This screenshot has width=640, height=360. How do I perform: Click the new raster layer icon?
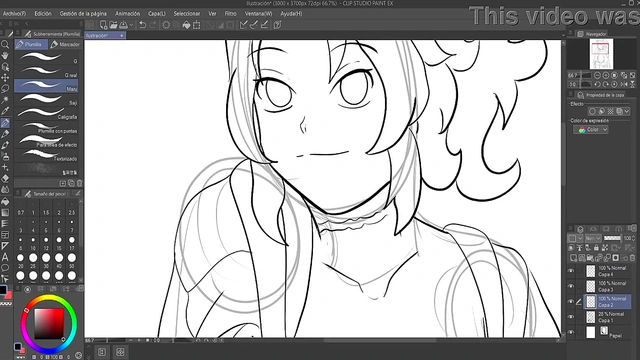click(x=573, y=258)
